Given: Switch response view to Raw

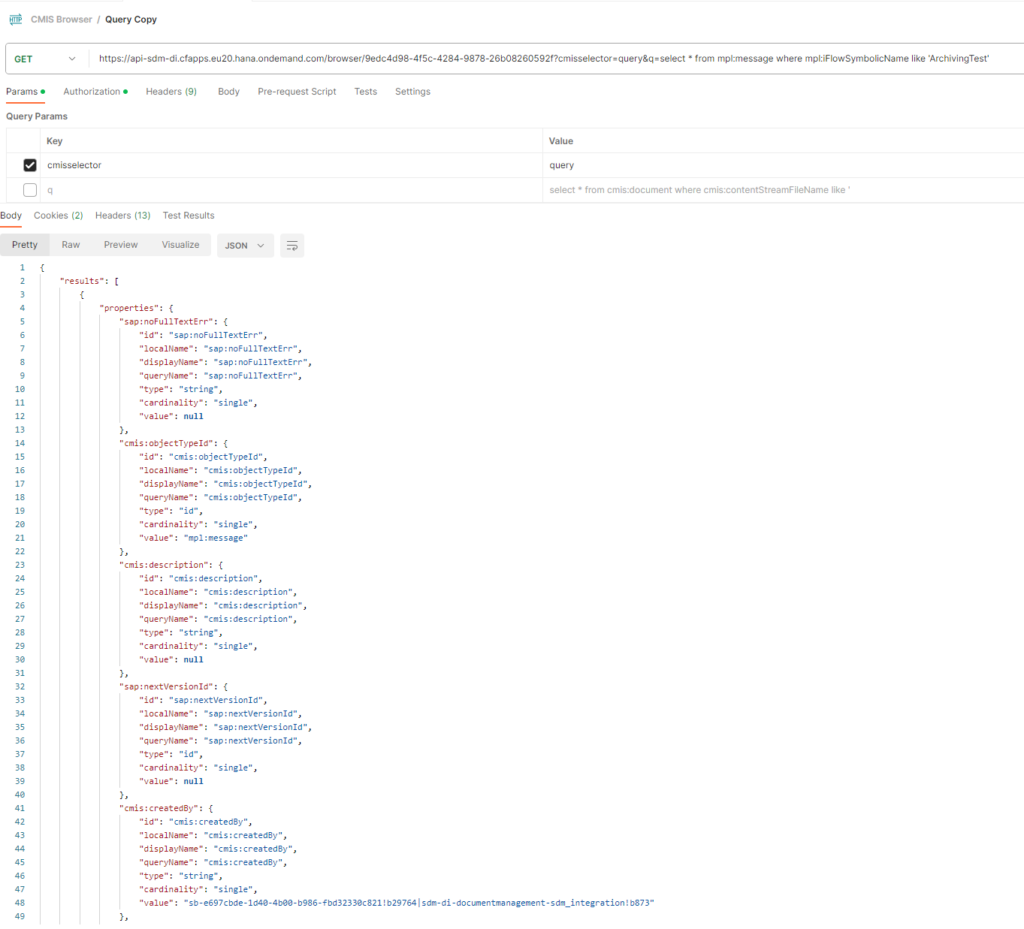Looking at the screenshot, I should [71, 245].
